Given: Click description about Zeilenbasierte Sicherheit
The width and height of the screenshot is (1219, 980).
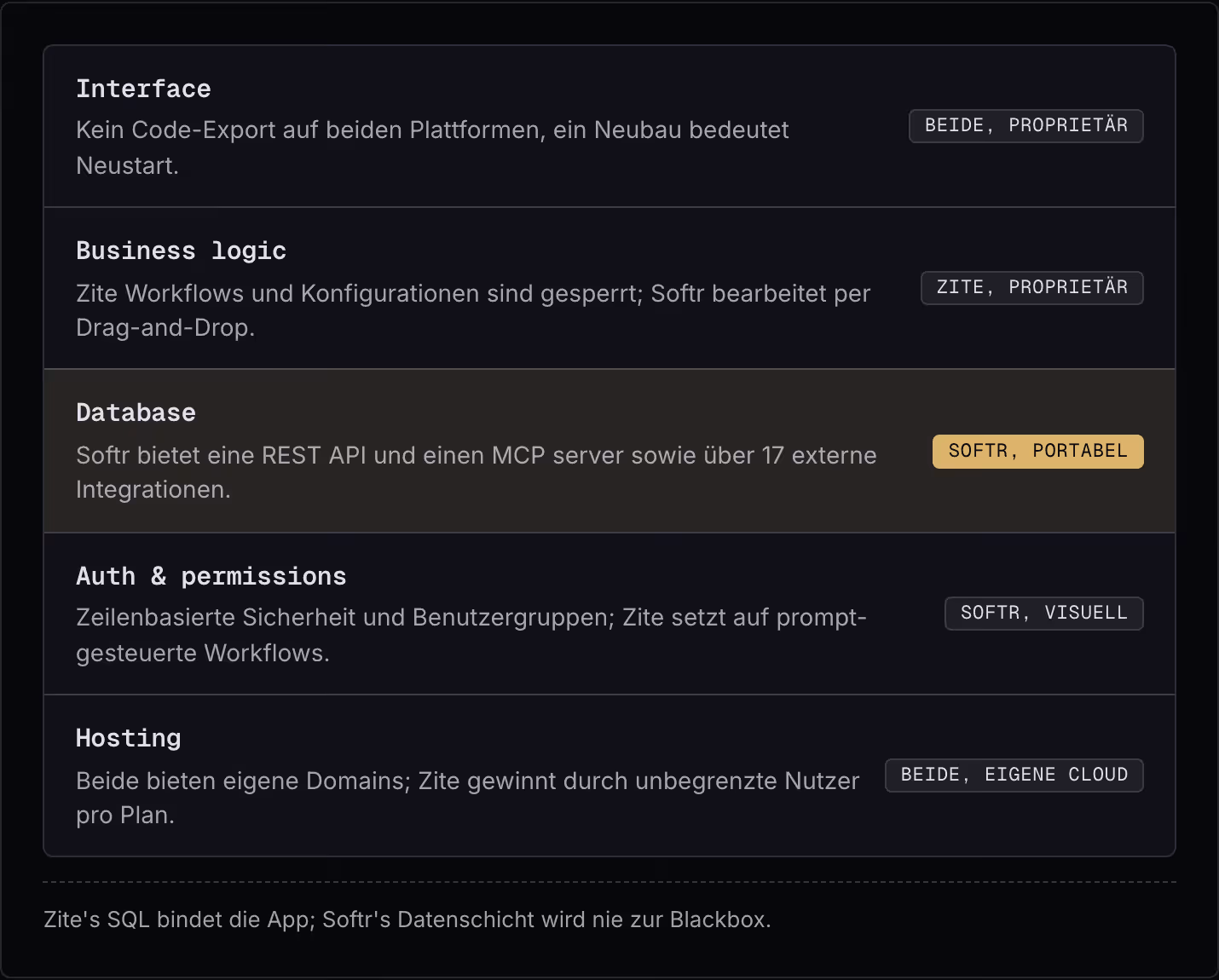Looking at the screenshot, I should point(471,635).
